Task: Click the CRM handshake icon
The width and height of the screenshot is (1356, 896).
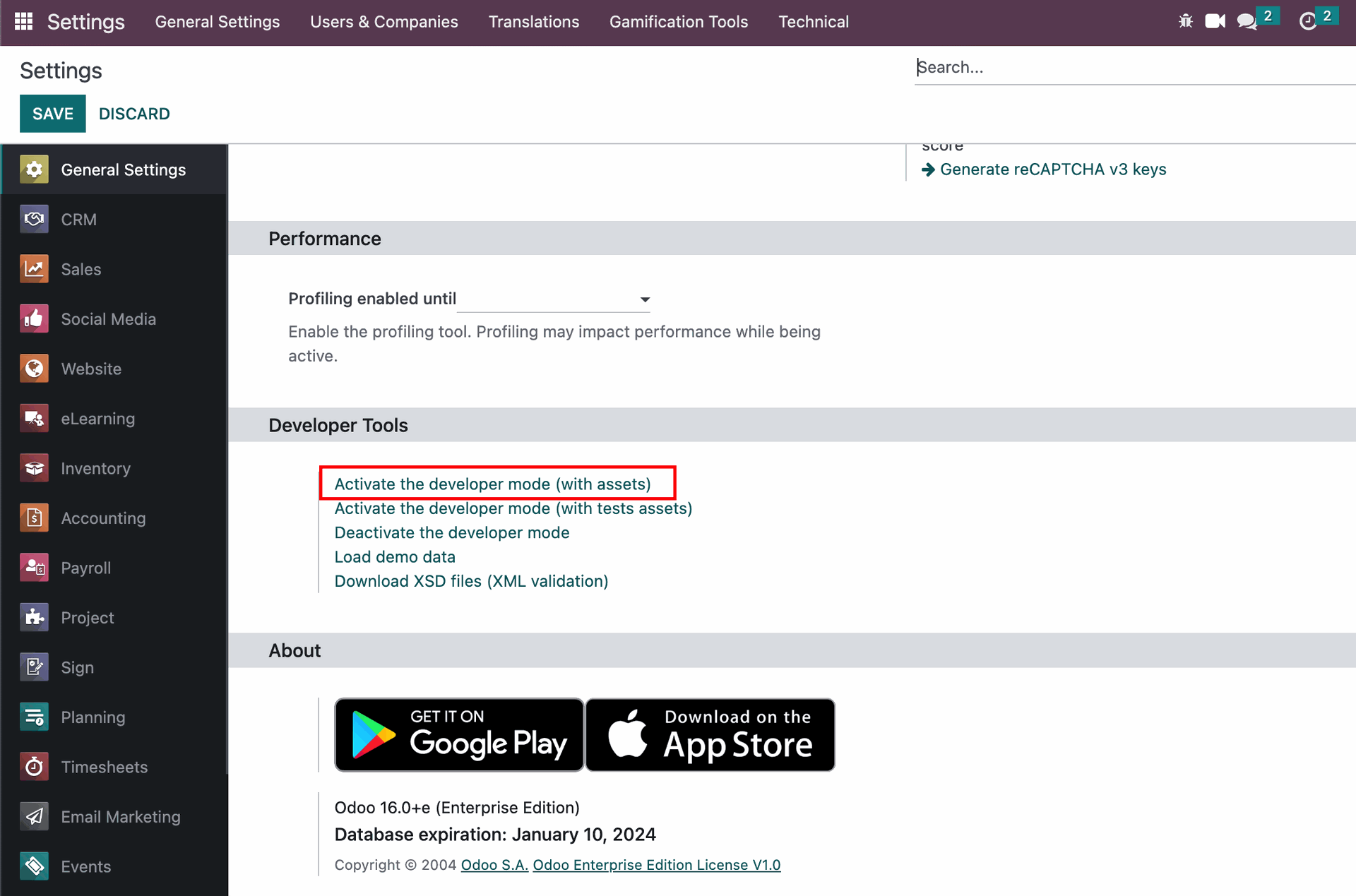Action: pyautogui.click(x=34, y=220)
